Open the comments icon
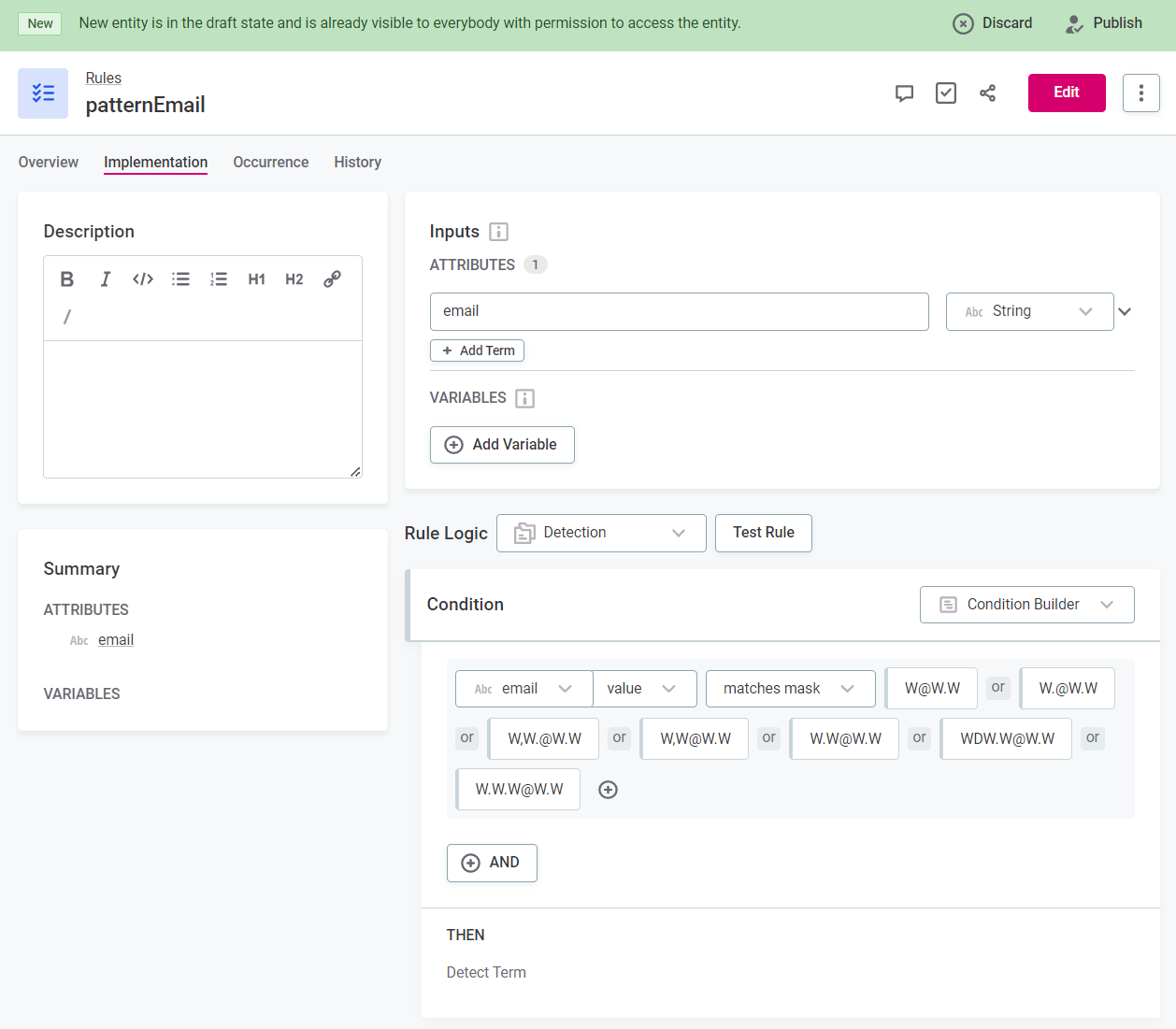This screenshot has width=1176, height=1029. point(904,93)
